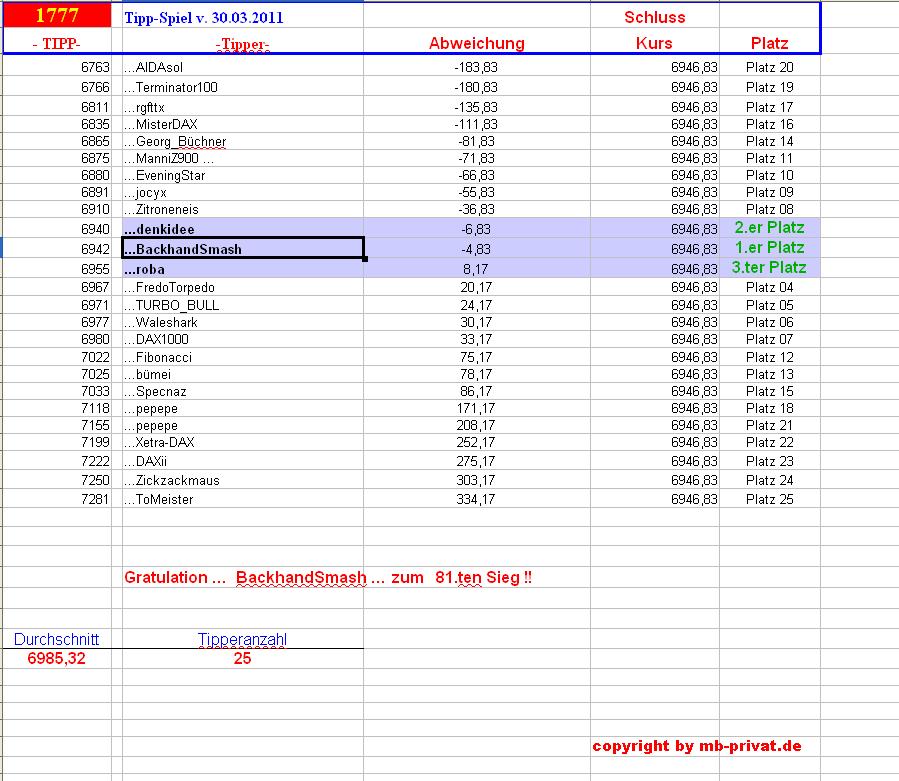Screen dimensions: 899x781
Task: Select the bold '...roba' cell
Action: [x=243, y=269]
